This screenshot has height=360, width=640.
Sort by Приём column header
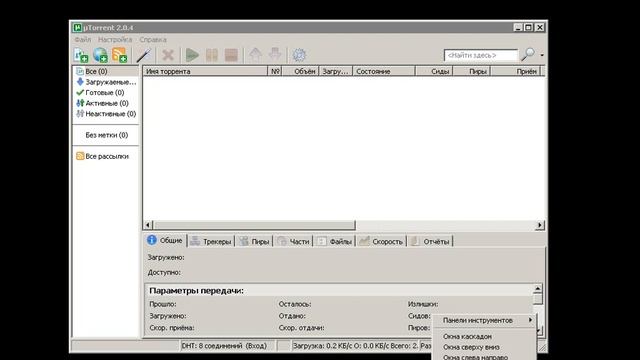coord(516,71)
